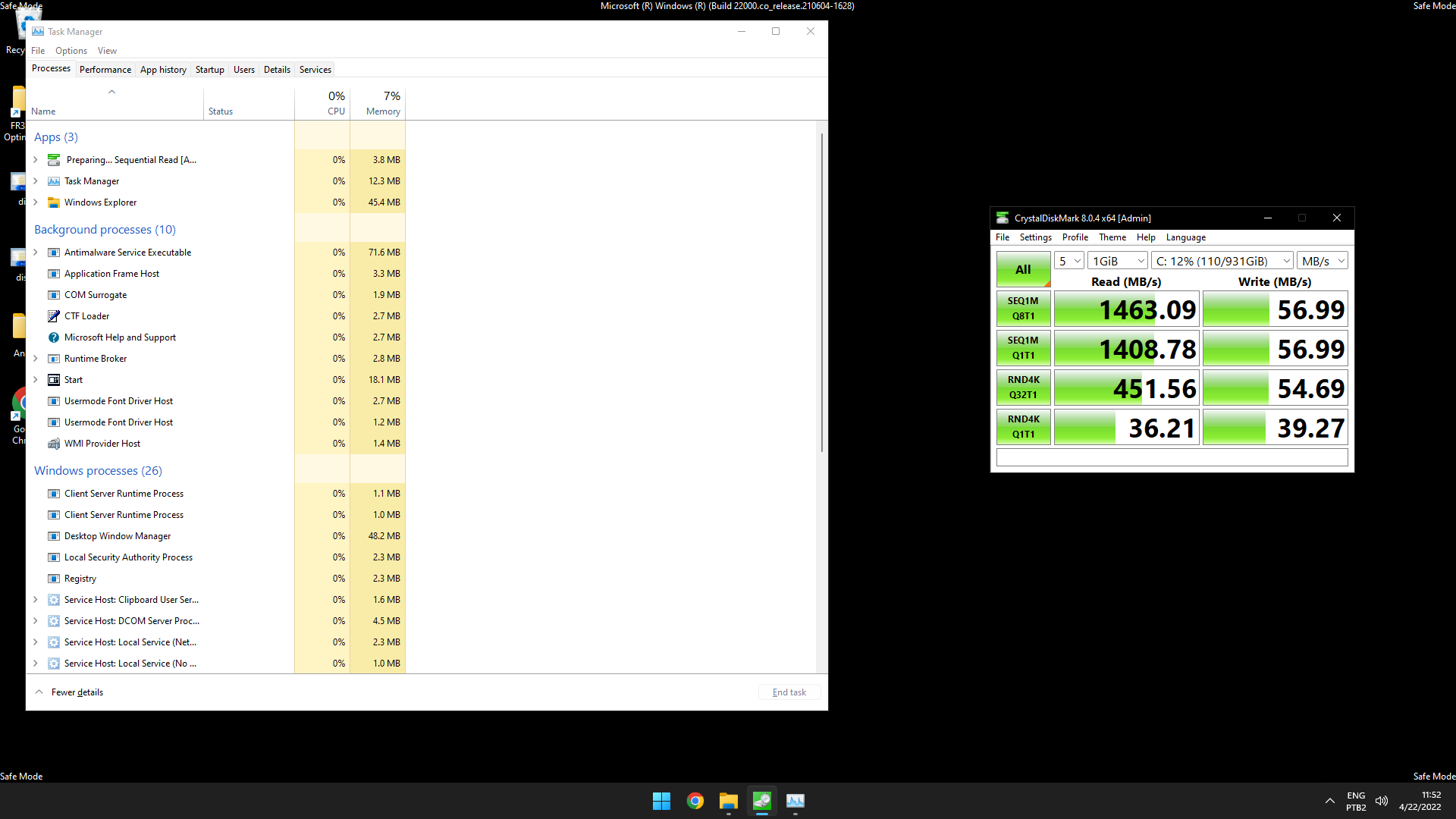Viewport: 1456px width, 819px height.
Task: Click the Service Host: Clipboard User Service gear icon
Action: 54,600
